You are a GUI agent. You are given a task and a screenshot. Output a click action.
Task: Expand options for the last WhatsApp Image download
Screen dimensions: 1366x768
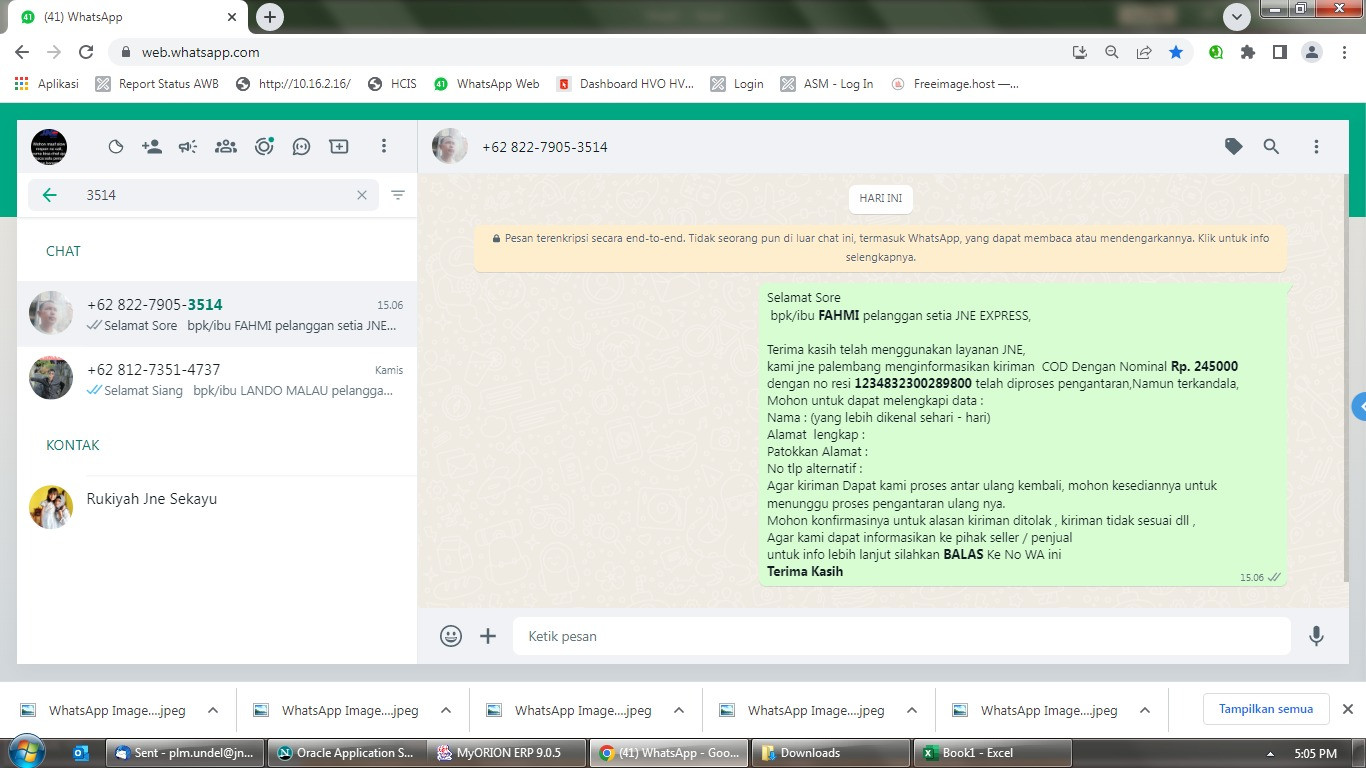click(x=1145, y=711)
